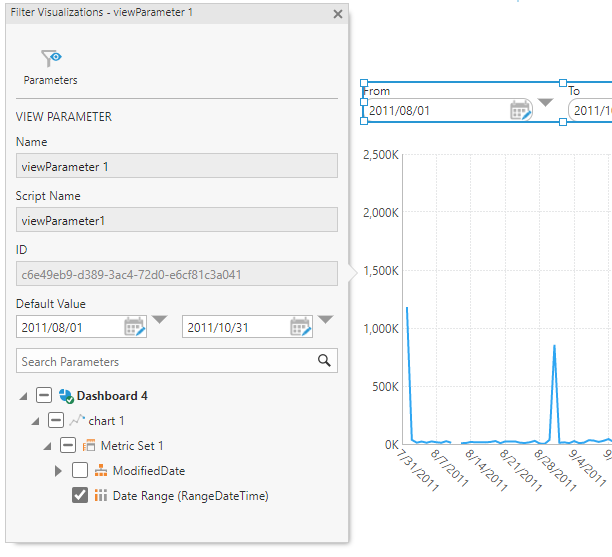Check the ModifiedDate checkbox
This screenshot has height=557, width=612.
[80, 470]
